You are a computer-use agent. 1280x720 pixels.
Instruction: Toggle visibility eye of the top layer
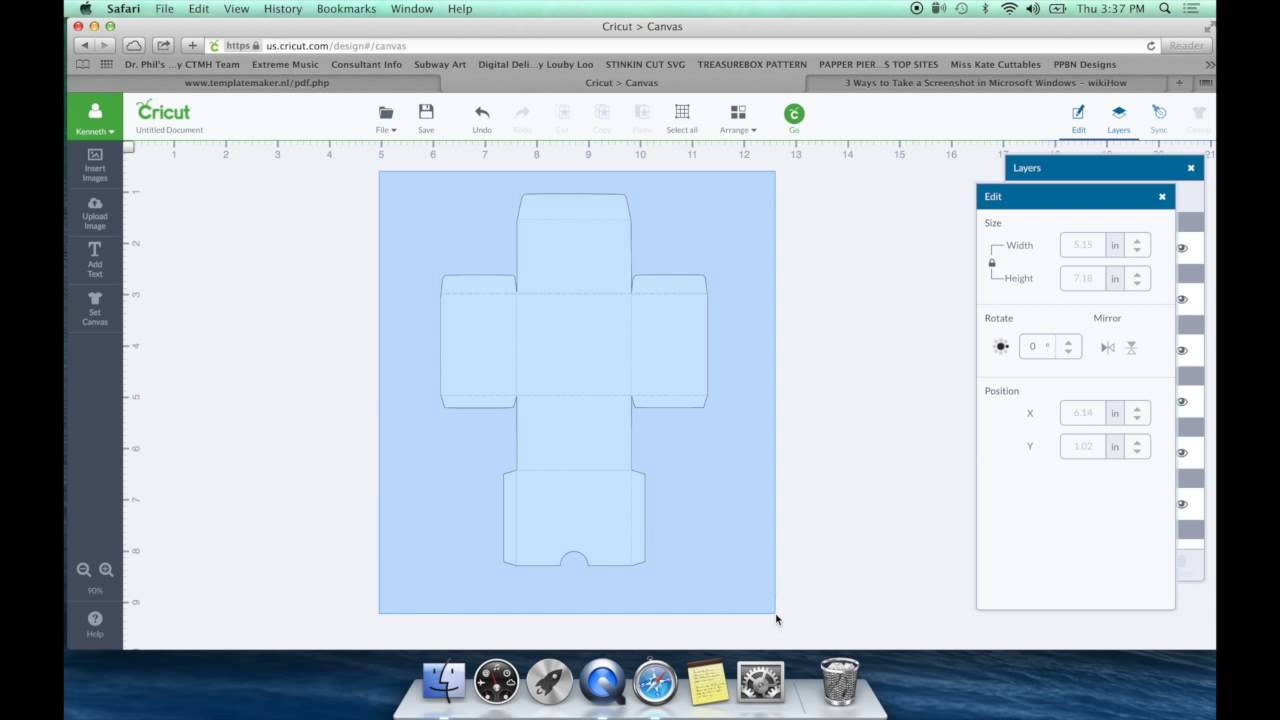[1182, 248]
